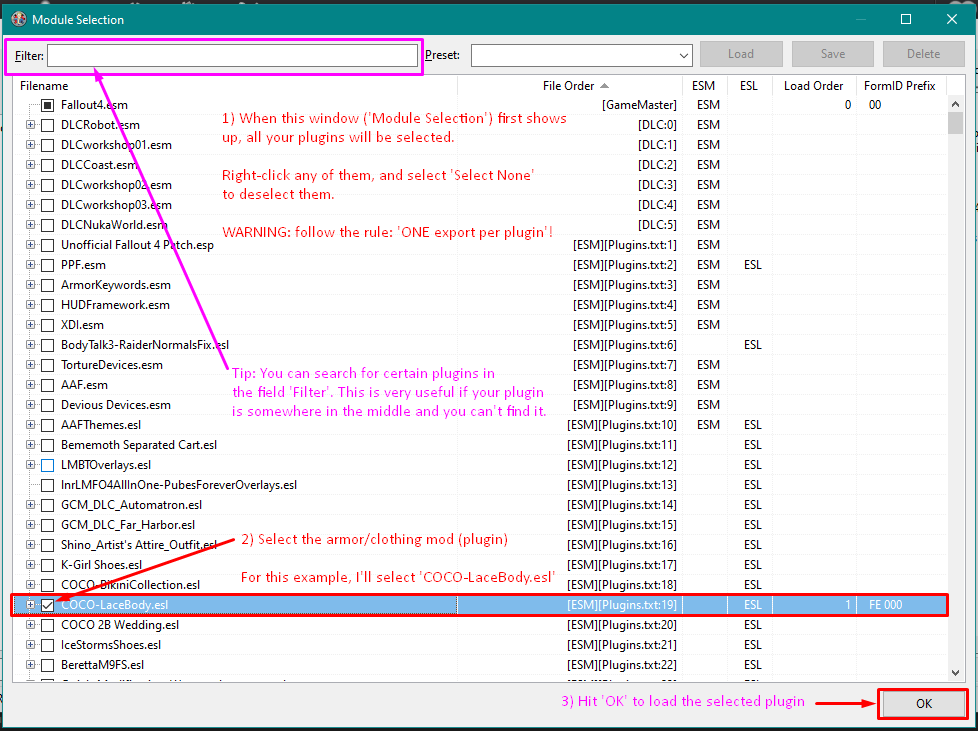978x731 pixels.
Task: Maximize the Module Selection window
Action: [x=906, y=19]
